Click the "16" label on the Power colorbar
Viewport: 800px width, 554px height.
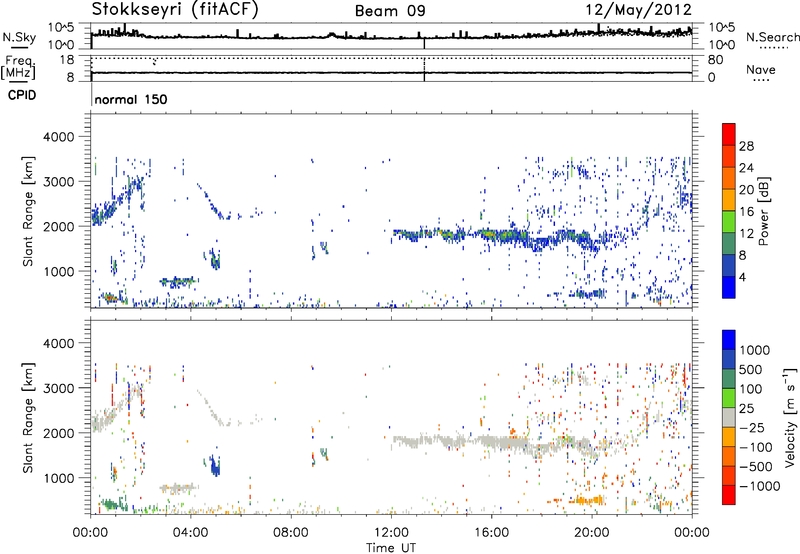click(746, 212)
